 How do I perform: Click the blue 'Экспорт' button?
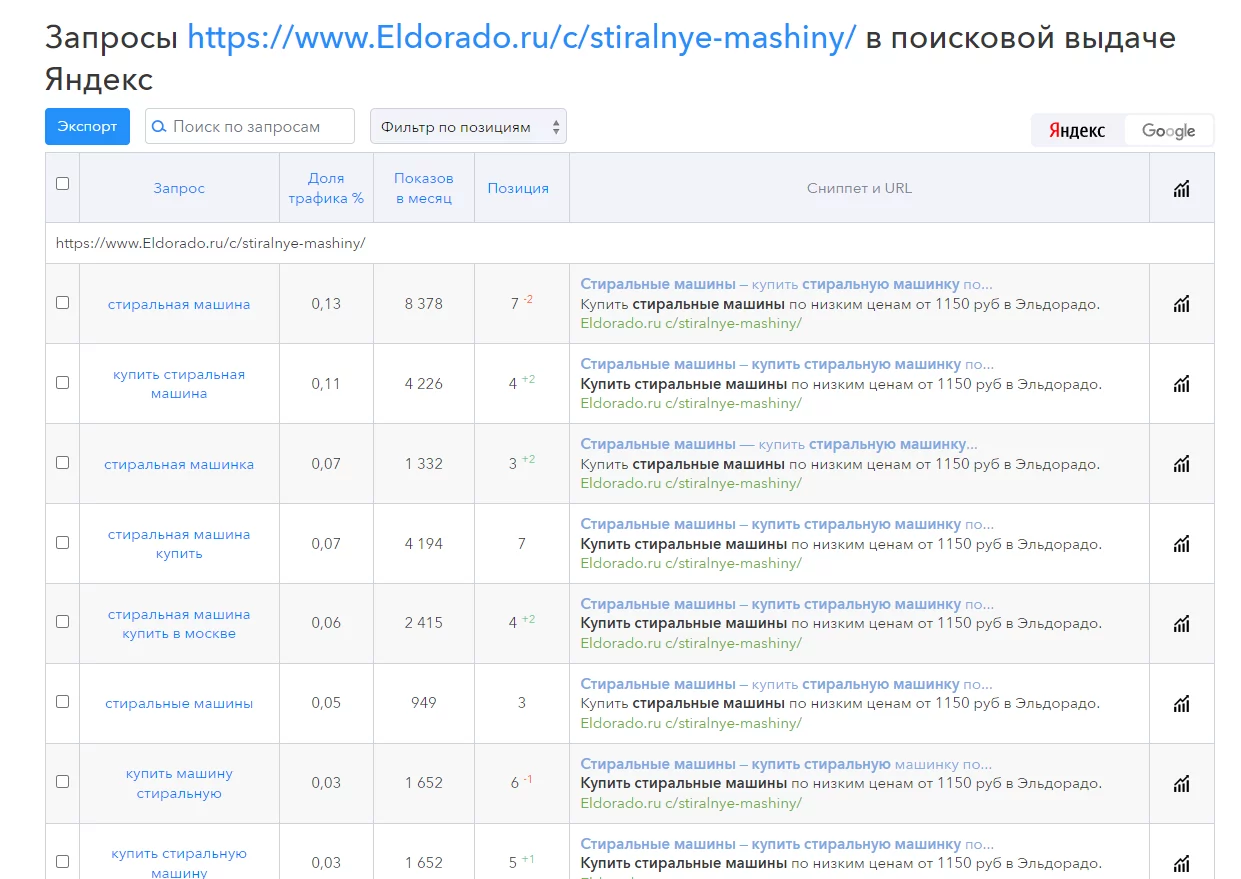coord(87,126)
